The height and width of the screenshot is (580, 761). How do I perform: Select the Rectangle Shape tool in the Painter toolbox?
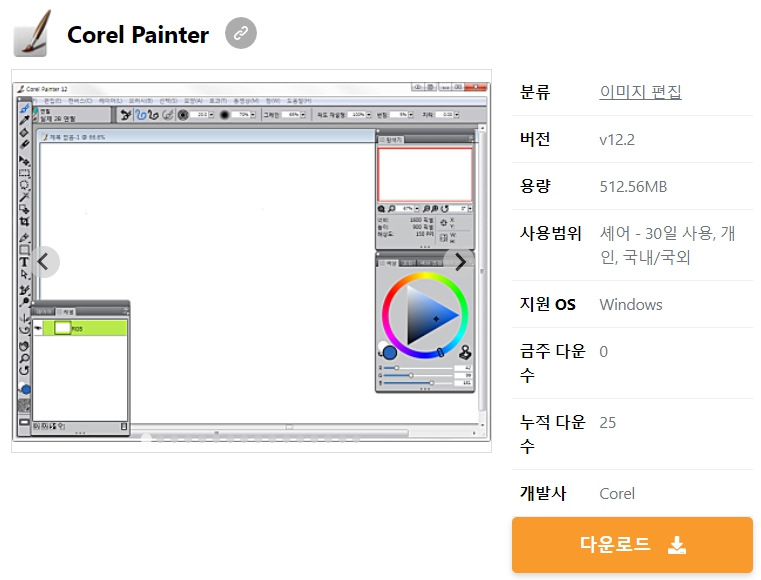[24, 250]
